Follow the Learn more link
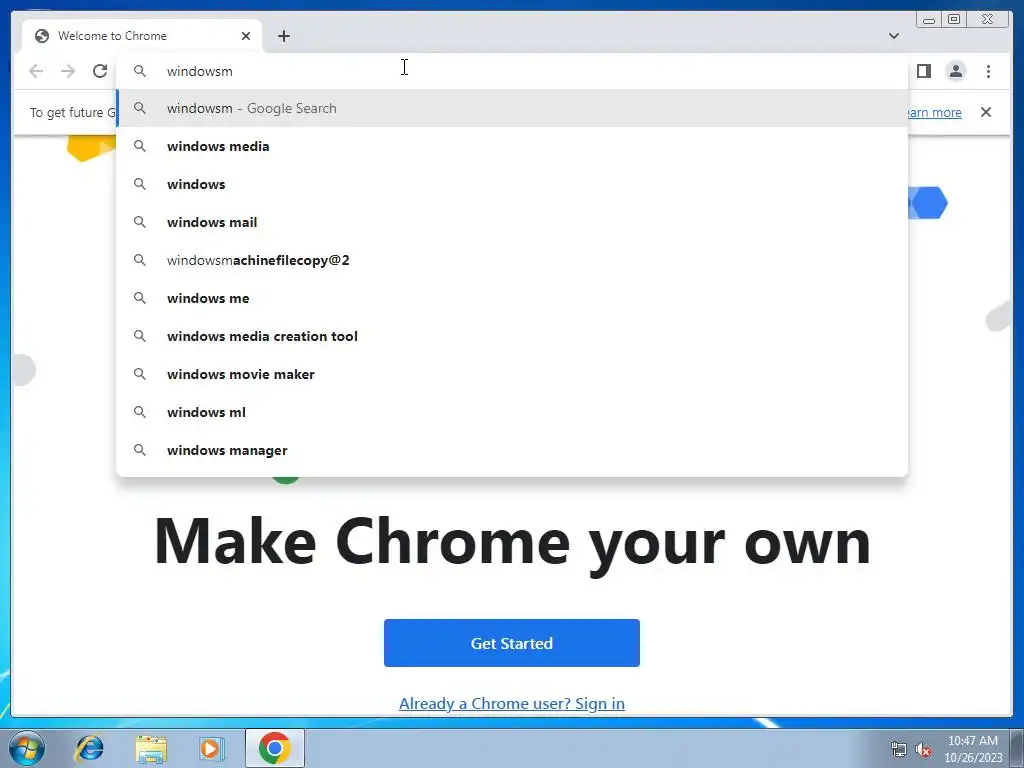 click(935, 112)
